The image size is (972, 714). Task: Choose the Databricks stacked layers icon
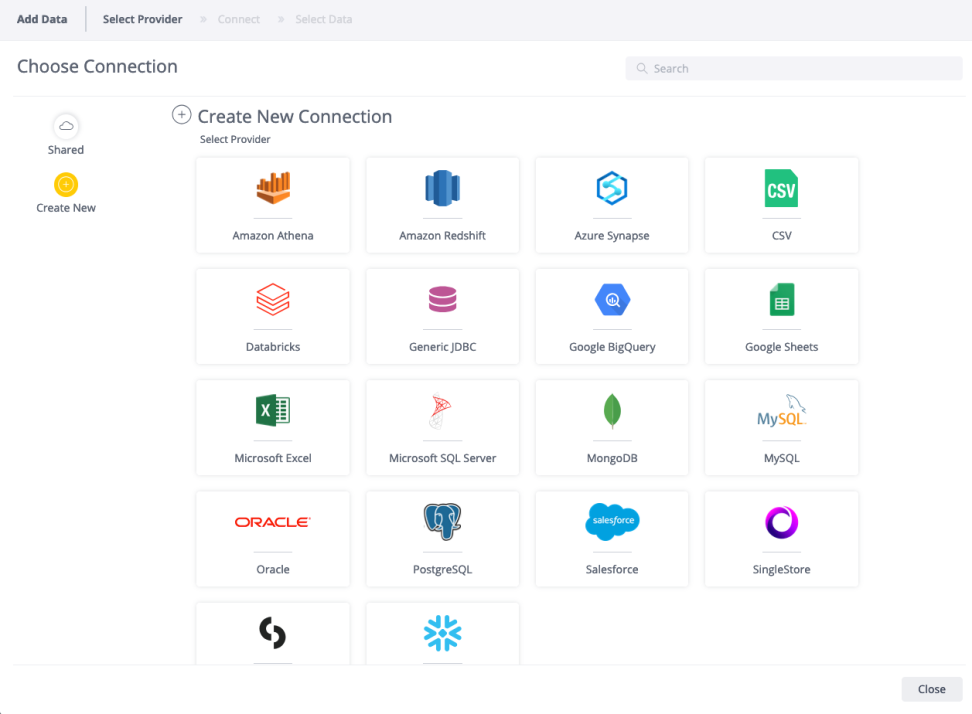pos(273,299)
